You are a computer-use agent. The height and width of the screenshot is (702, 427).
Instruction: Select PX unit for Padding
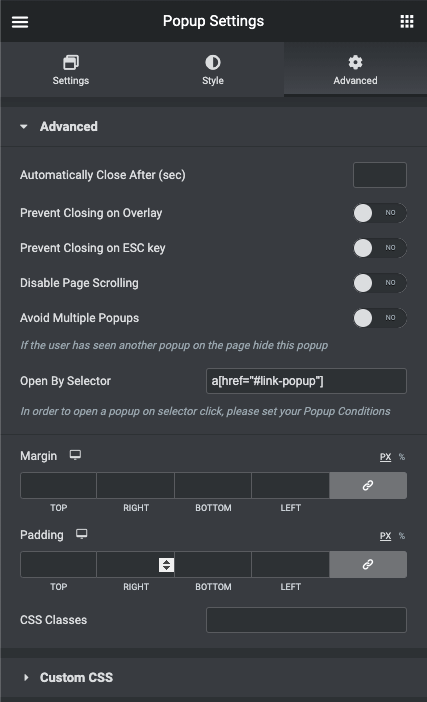pos(385,536)
